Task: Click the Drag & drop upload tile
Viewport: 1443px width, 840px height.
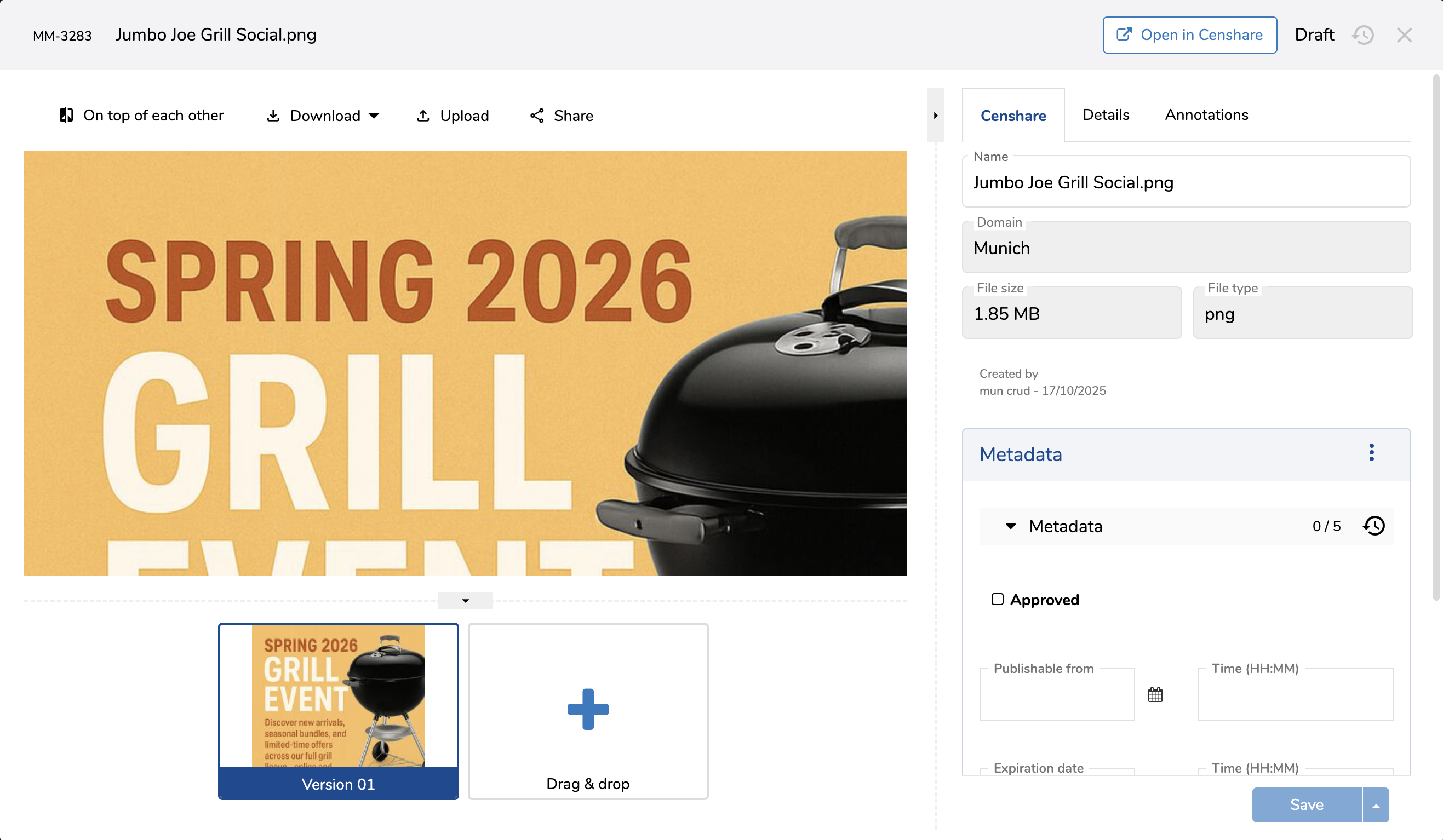Action: (588, 711)
